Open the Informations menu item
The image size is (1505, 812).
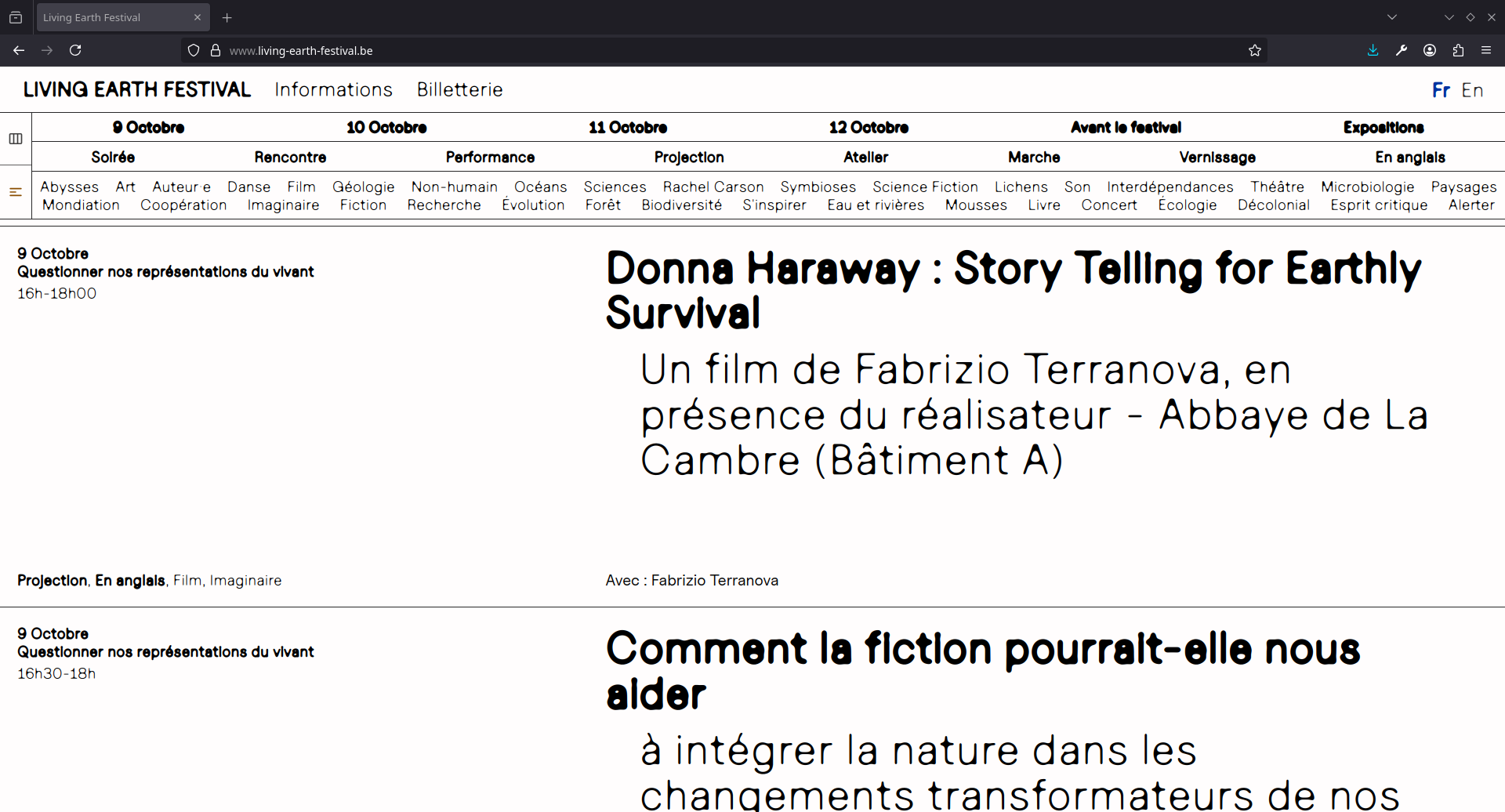click(x=333, y=89)
